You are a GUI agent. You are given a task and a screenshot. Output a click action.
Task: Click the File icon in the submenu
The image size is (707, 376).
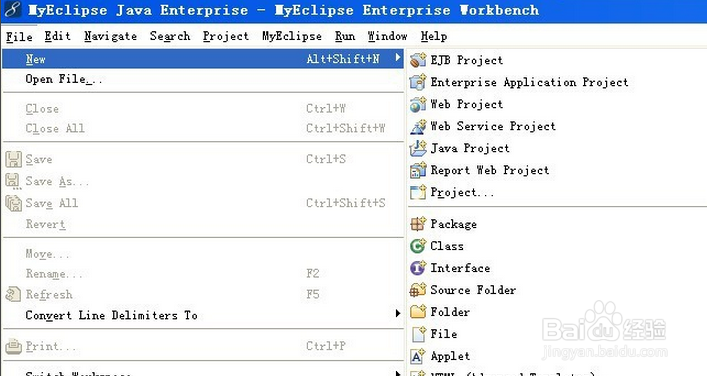point(418,334)
